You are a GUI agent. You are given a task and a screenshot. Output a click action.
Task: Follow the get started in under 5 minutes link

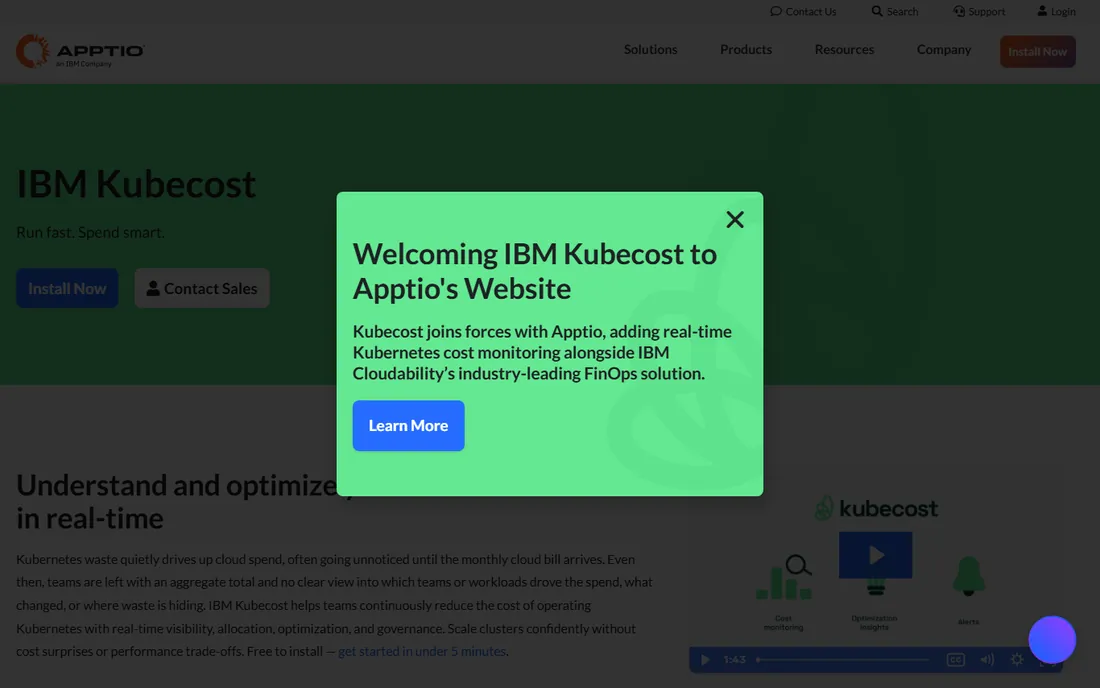tap(422, 652)
